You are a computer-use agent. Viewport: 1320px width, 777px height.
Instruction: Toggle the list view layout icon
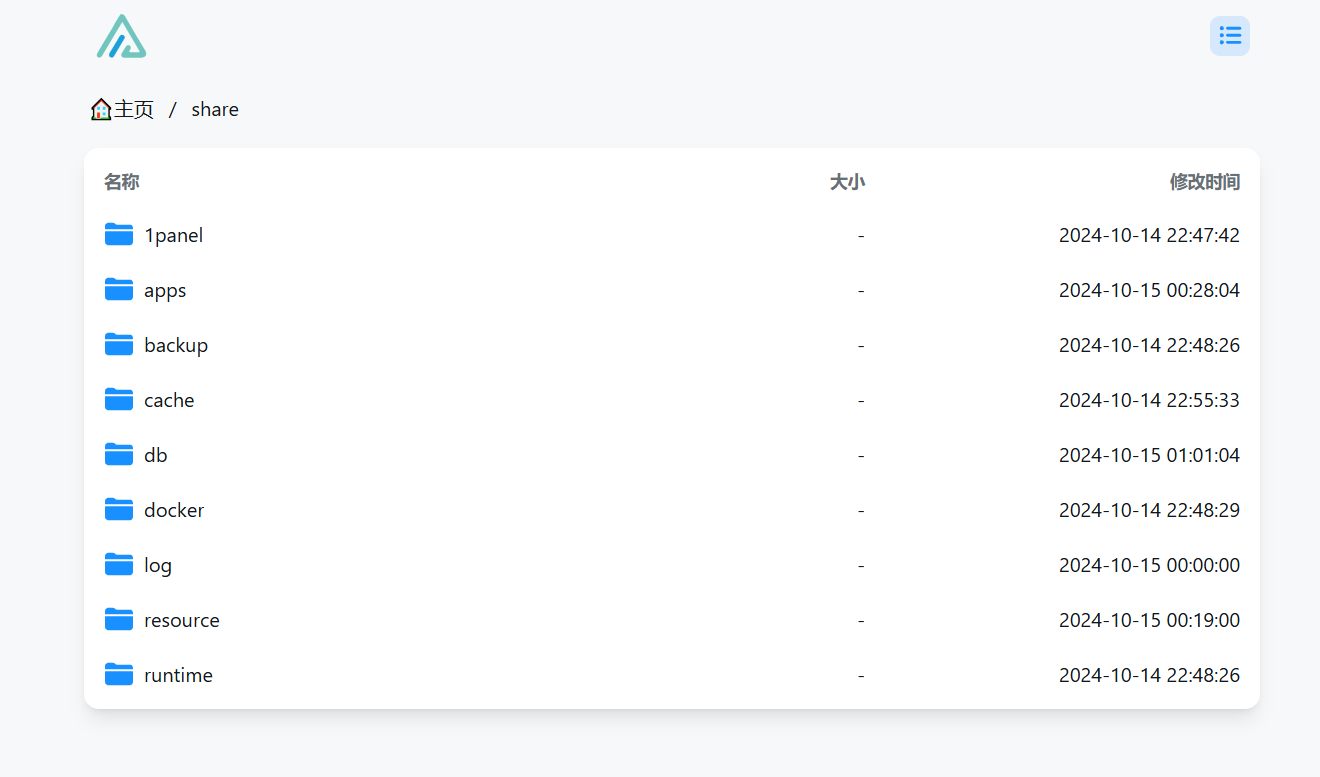1230,36
